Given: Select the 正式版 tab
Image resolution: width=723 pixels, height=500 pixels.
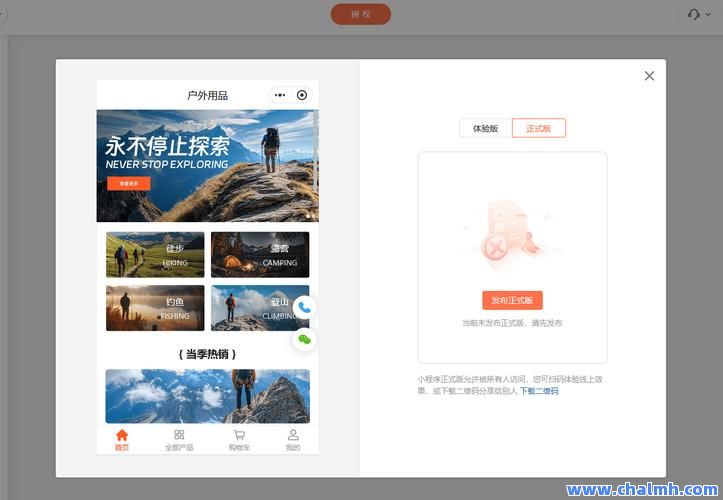Looking at the screenshot, I should (x=539, y=128).
